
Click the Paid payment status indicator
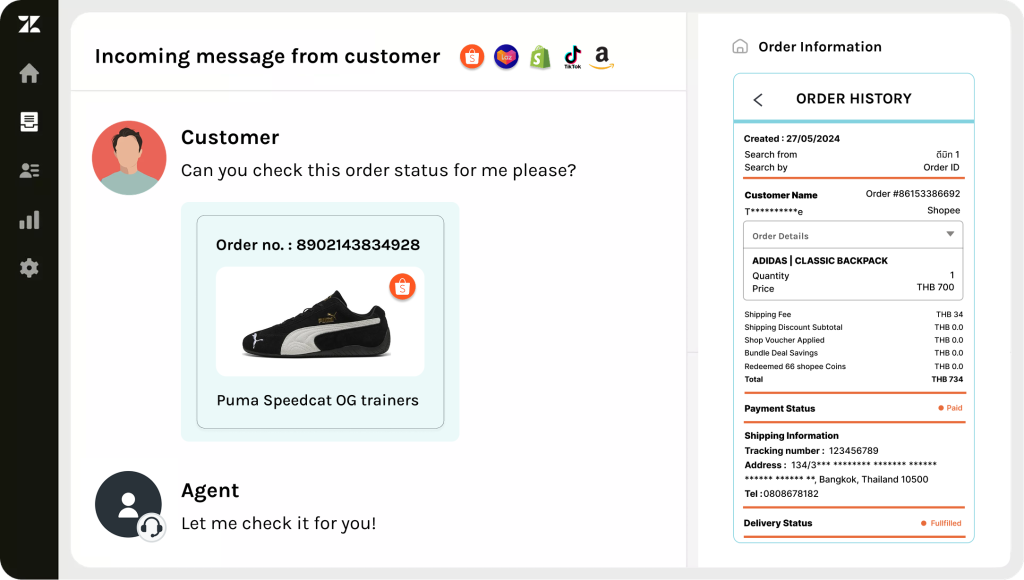[950, 408]
